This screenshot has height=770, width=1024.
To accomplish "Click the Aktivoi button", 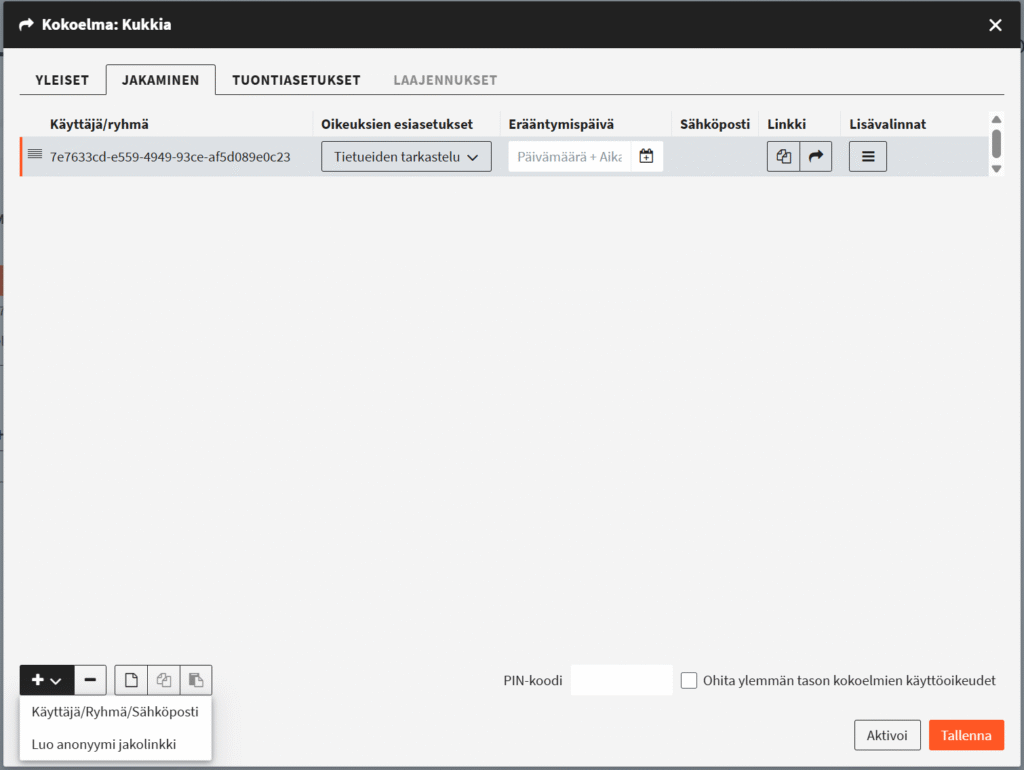I will coord(887,735).
